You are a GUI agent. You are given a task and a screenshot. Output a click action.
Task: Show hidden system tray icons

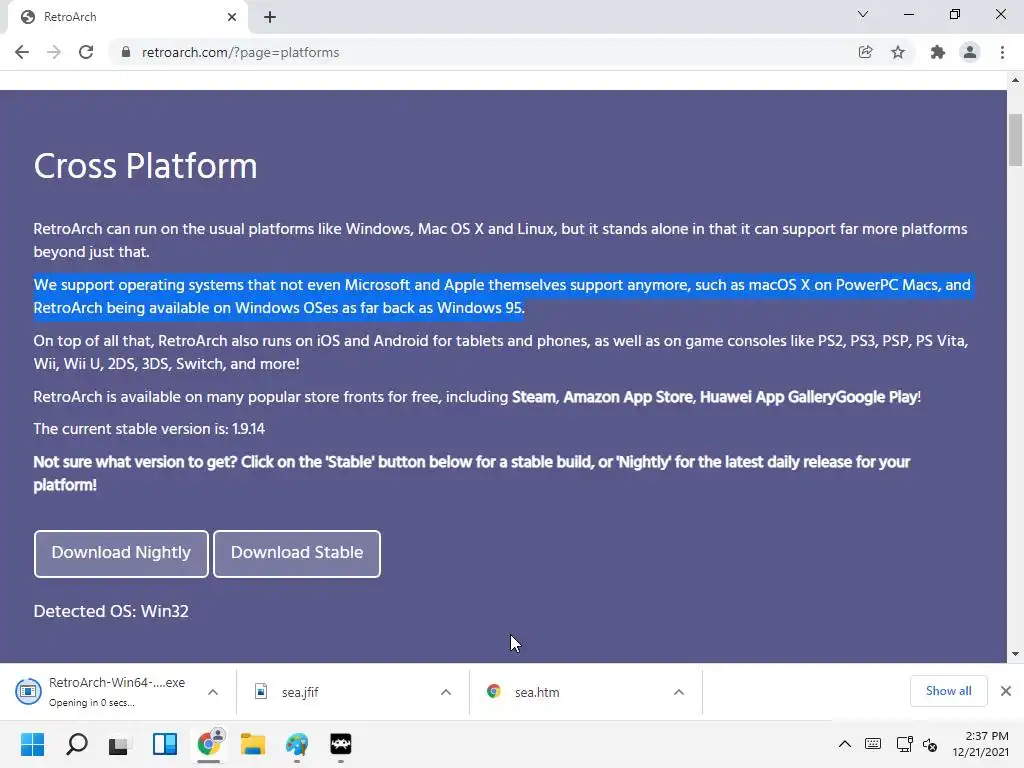(844, 744)
